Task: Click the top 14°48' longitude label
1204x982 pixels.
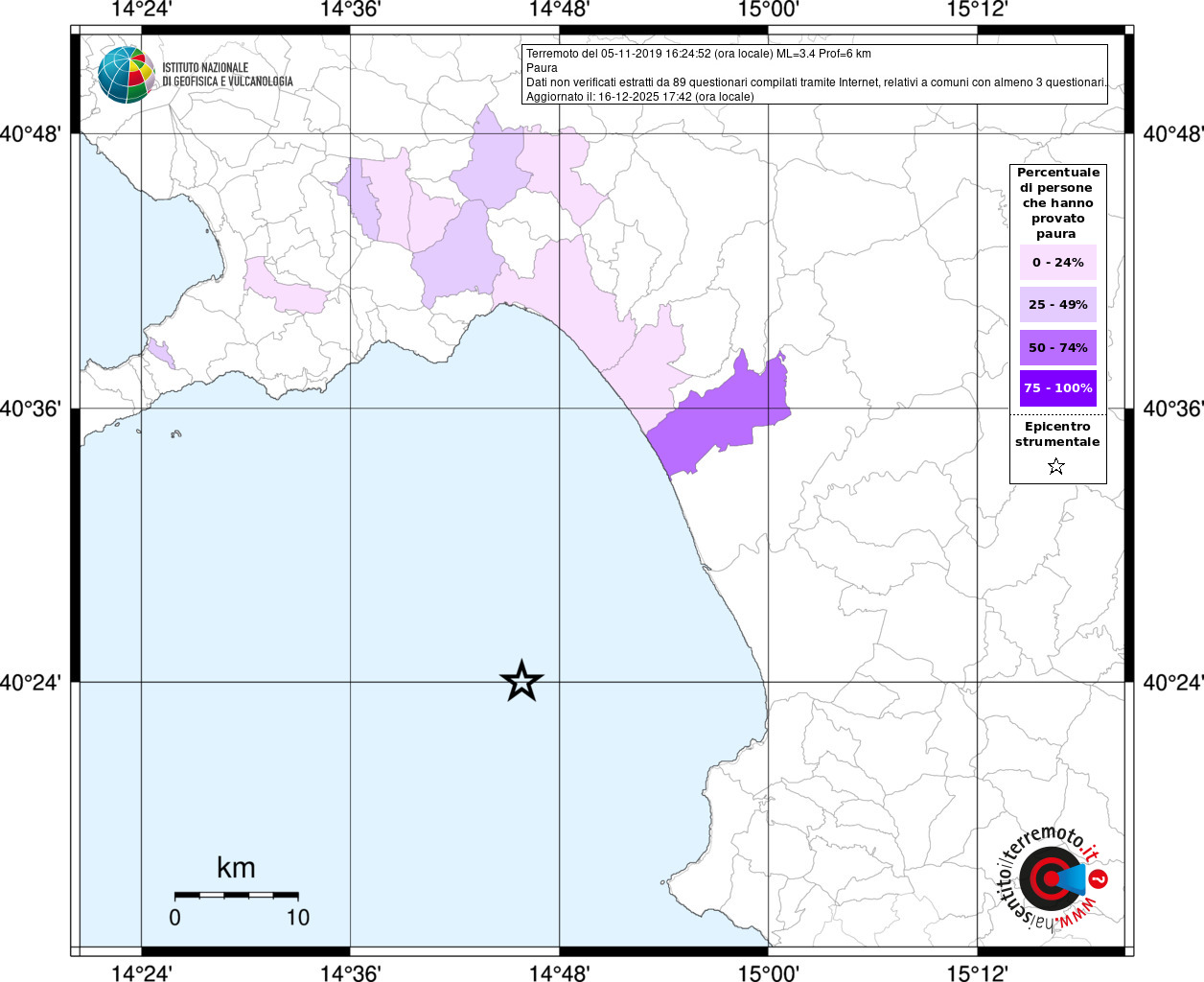Action: [559, 10]
